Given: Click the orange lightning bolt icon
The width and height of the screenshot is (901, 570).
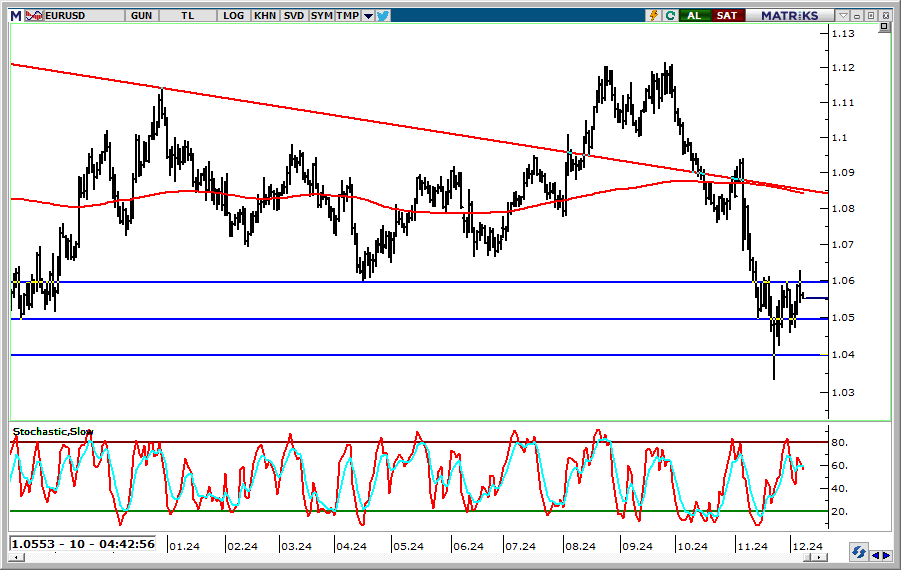Looking at the screenshot, I should (654, 15).
